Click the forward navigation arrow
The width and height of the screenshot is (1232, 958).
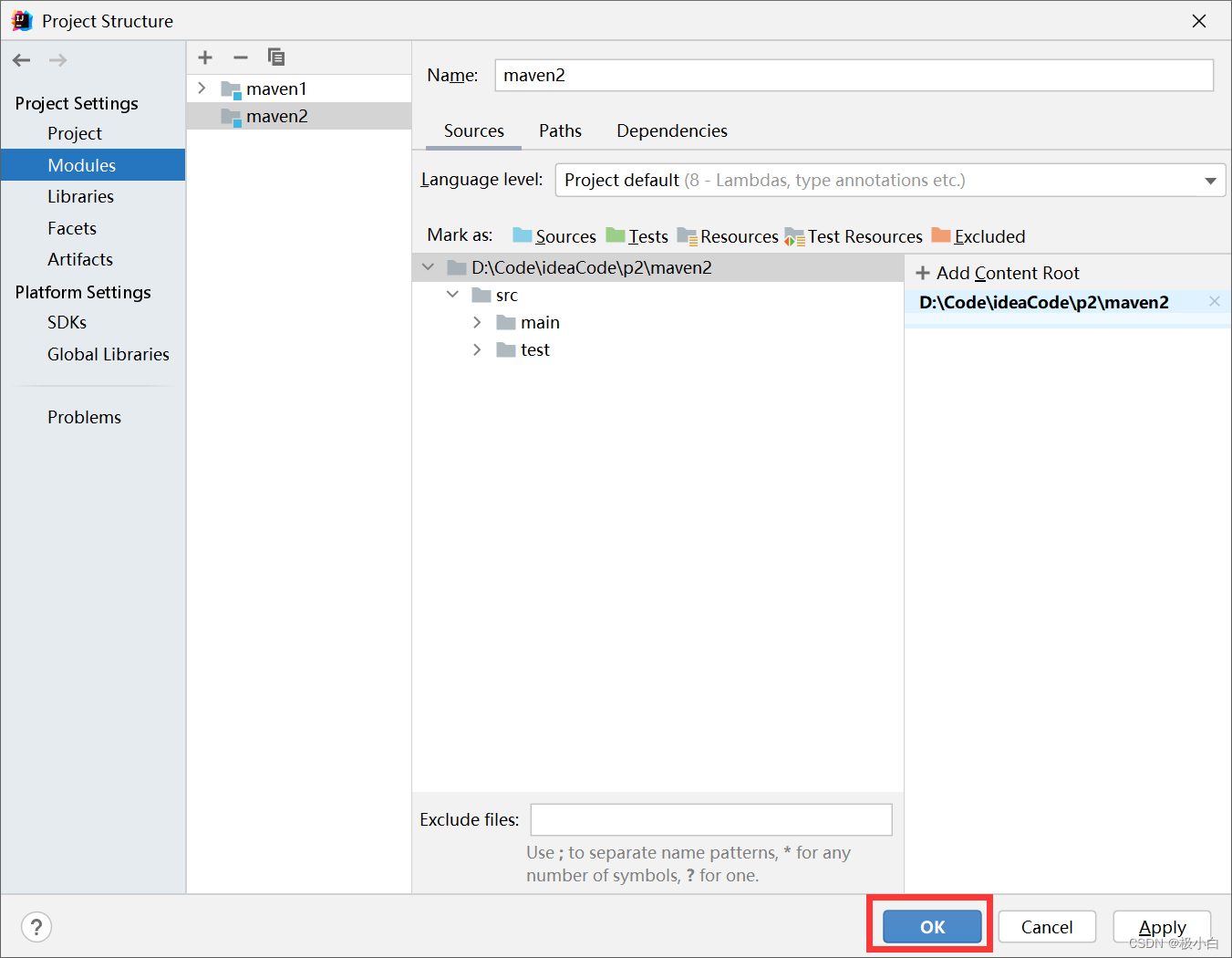(x=57, y=60)
